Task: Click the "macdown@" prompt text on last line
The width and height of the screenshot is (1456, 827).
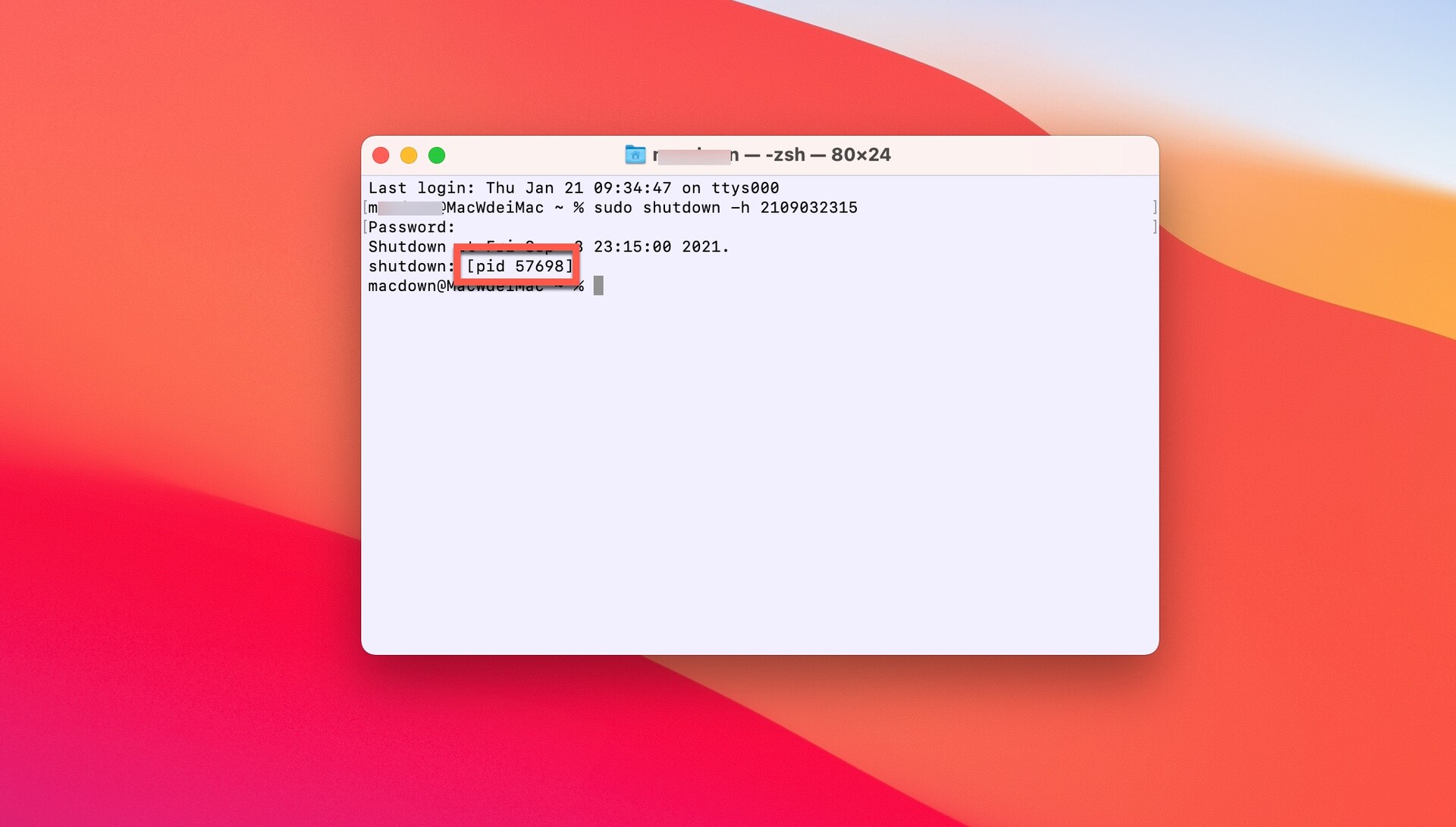Action: 406,286
